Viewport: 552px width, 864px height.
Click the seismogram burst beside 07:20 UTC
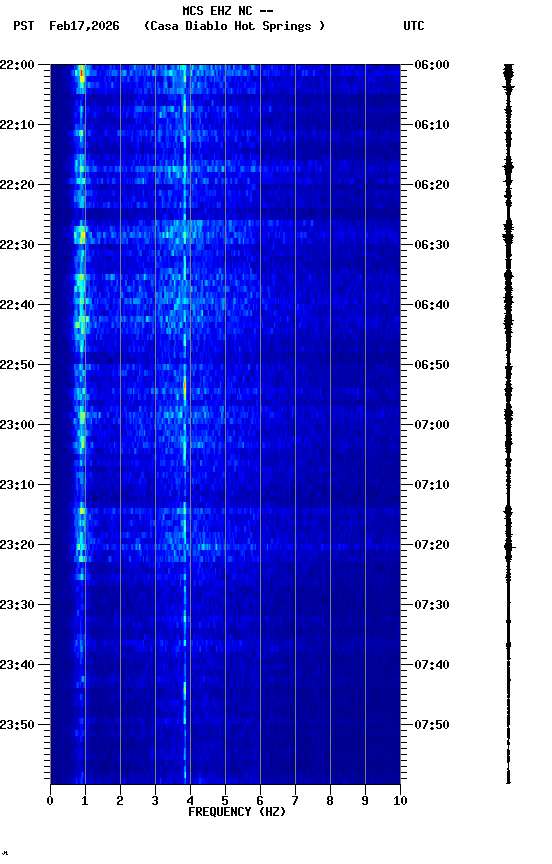click(508, 547)
